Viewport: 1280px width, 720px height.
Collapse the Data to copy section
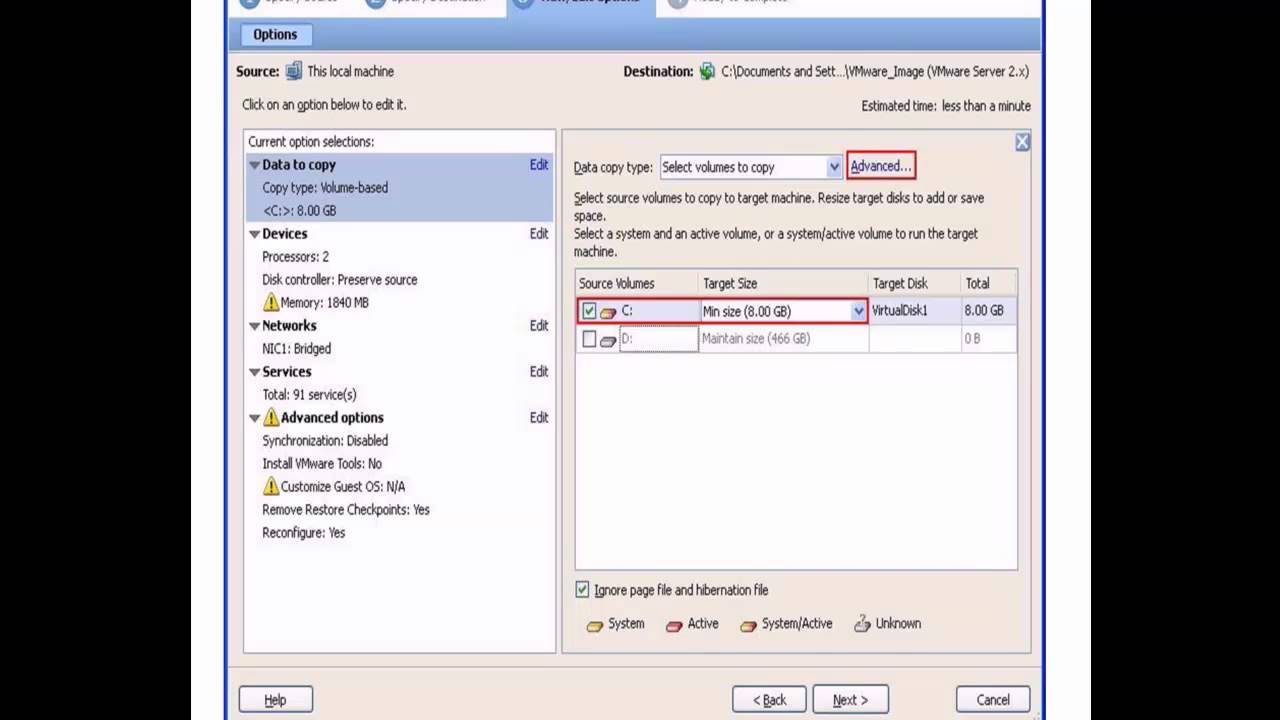[254, 165]
